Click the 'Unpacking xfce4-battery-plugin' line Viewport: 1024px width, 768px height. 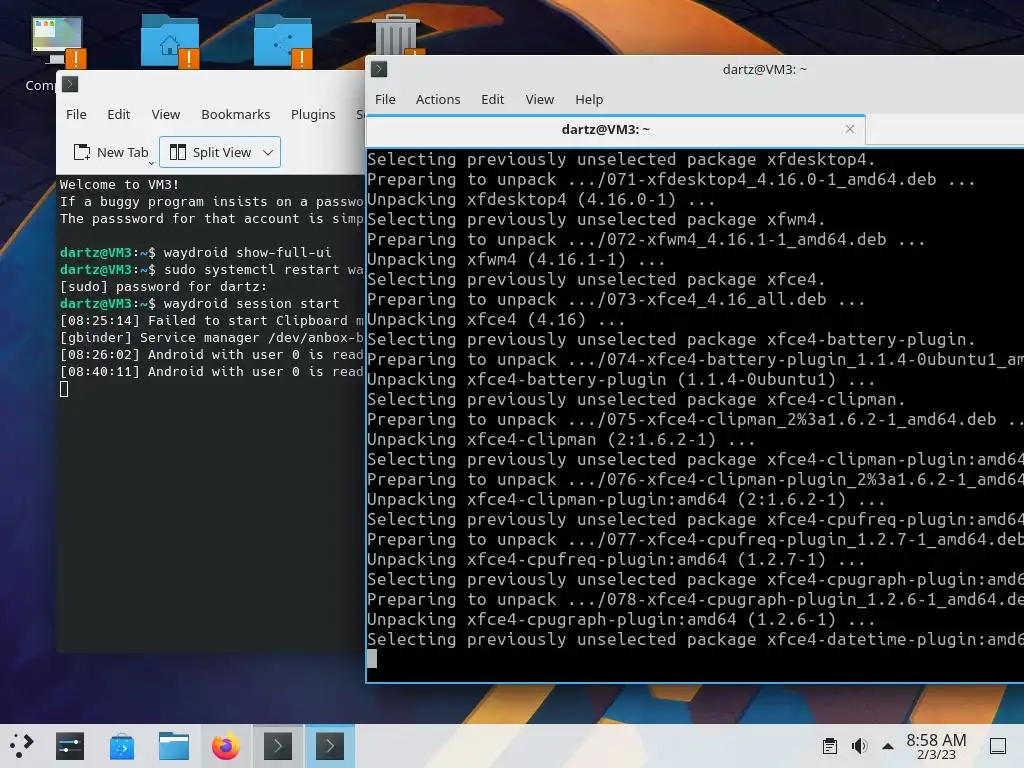pos(621,380)
